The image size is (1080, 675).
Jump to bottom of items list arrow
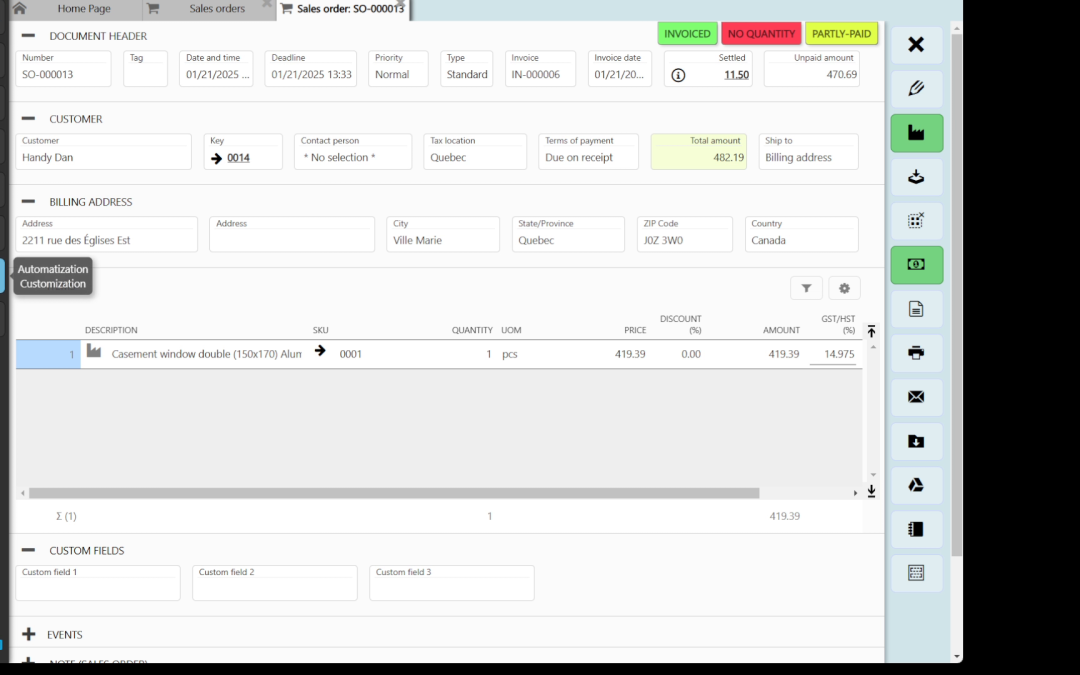point(871,490)
